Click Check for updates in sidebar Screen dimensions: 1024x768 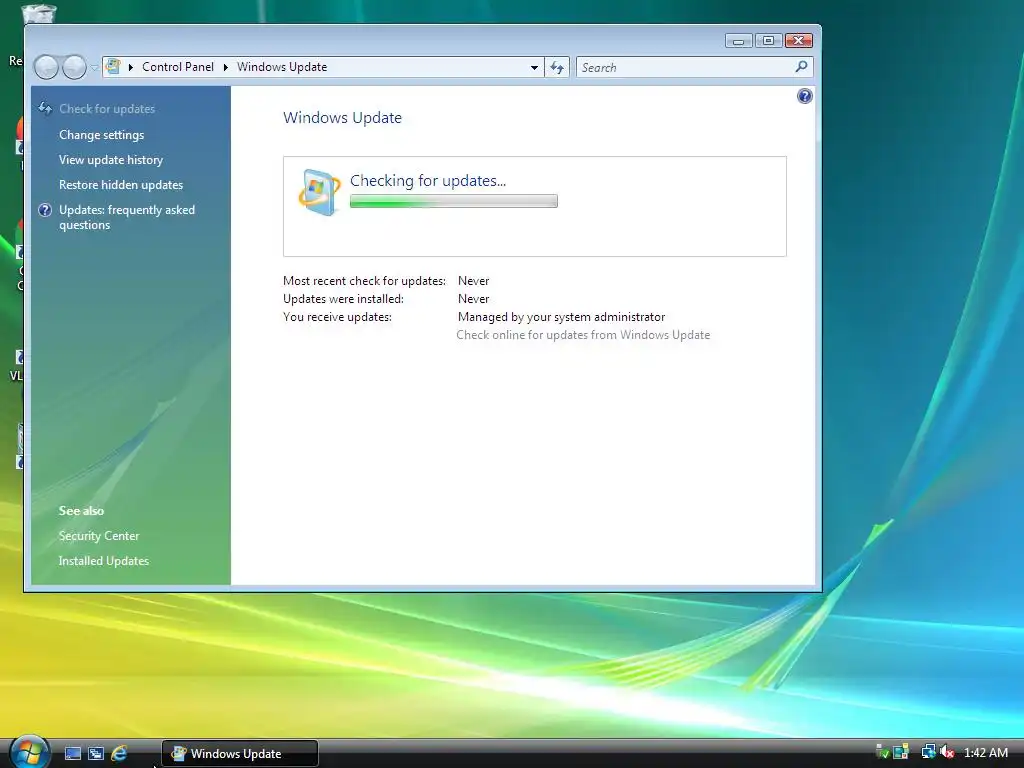tap(107, 109)
